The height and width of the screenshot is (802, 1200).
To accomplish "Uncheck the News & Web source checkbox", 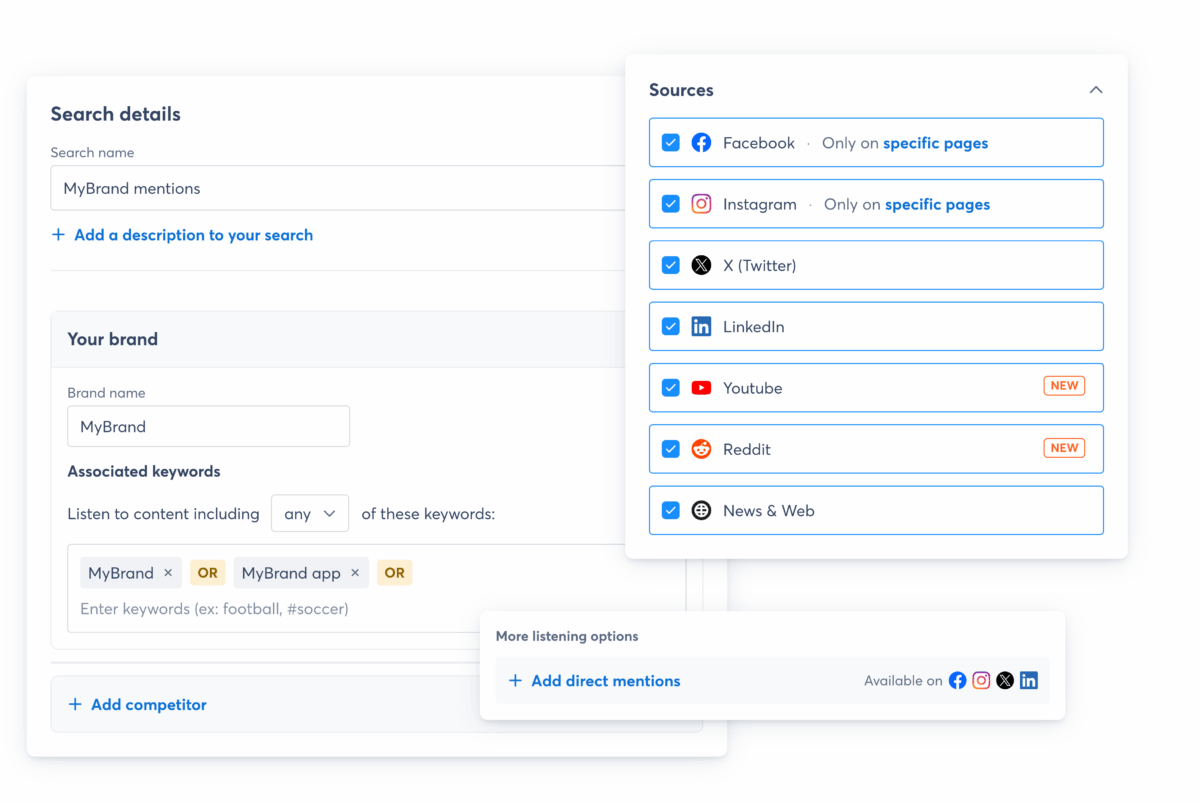I will [671, 510].
